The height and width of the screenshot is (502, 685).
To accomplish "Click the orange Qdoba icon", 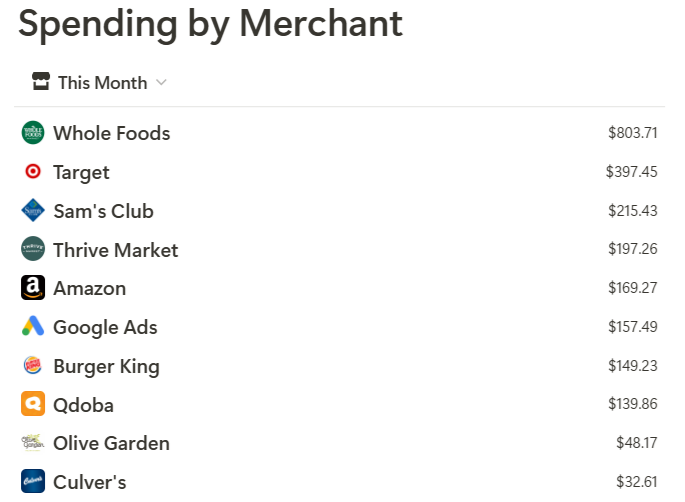I will [33, 404].
